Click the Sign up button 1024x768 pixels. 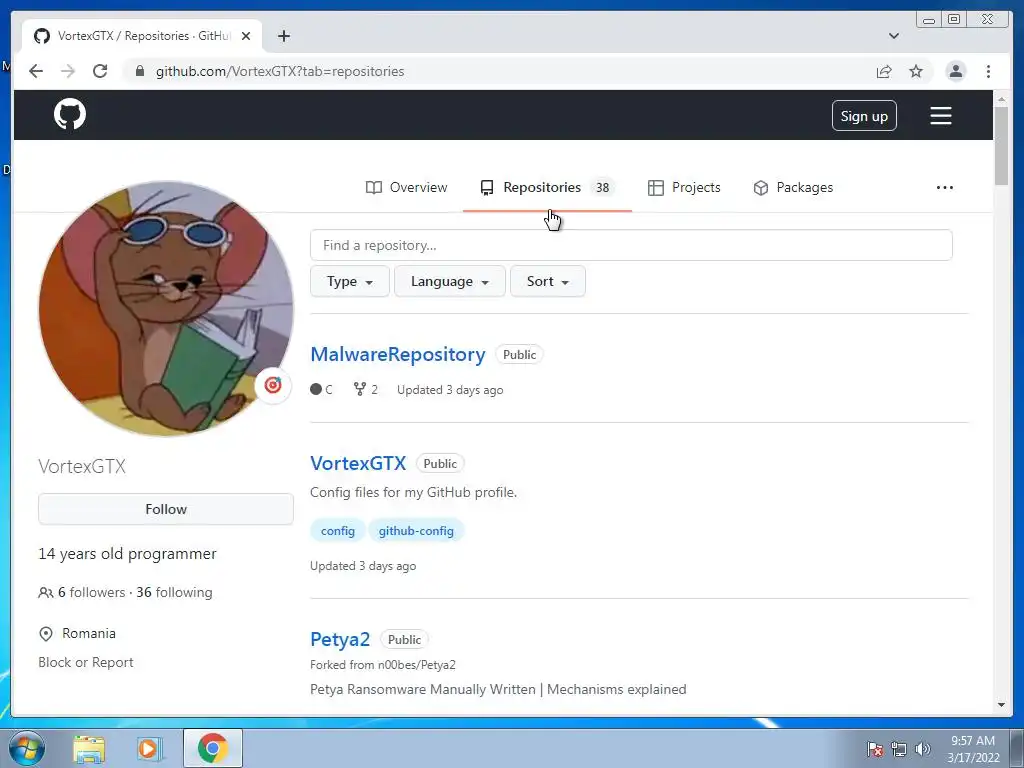[x=864, y=116]
